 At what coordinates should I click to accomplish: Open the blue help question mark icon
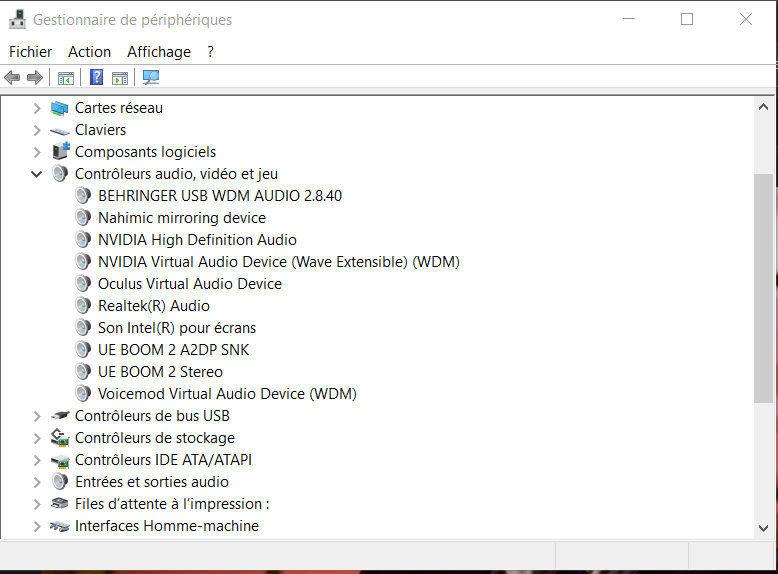96,77
